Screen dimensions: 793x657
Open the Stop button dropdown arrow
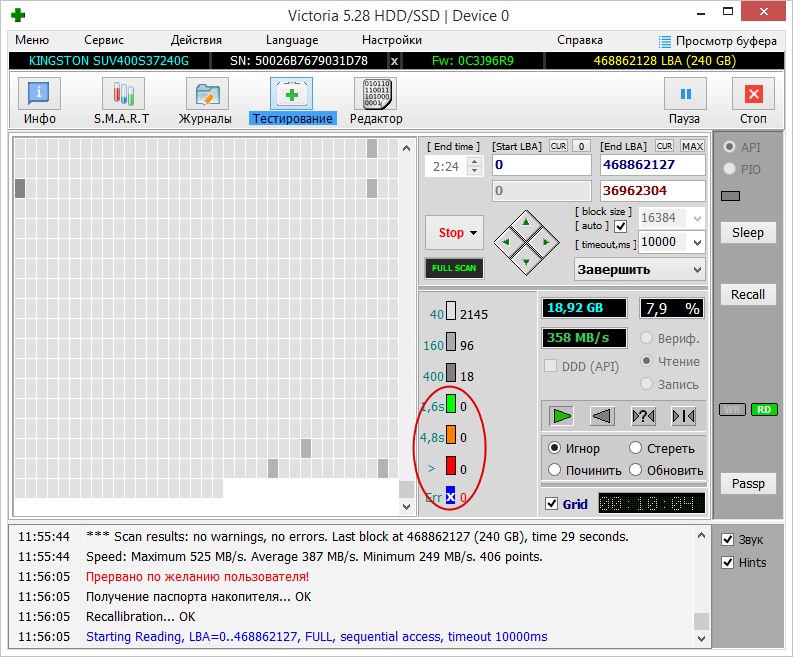(474, 233)
